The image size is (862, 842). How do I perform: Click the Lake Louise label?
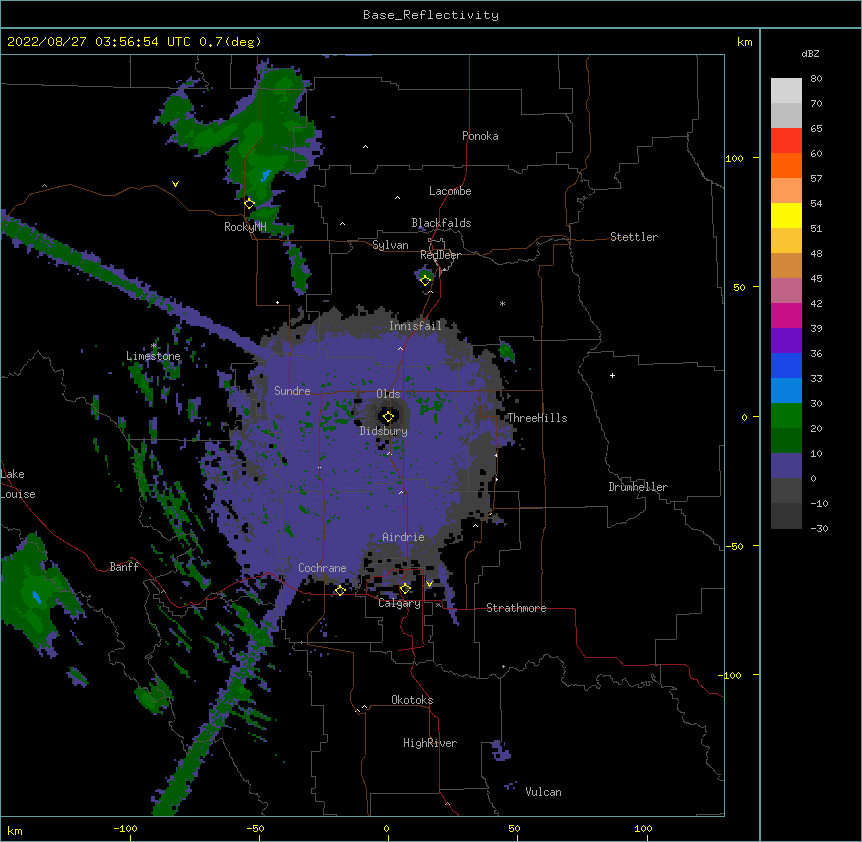(16, 484)
